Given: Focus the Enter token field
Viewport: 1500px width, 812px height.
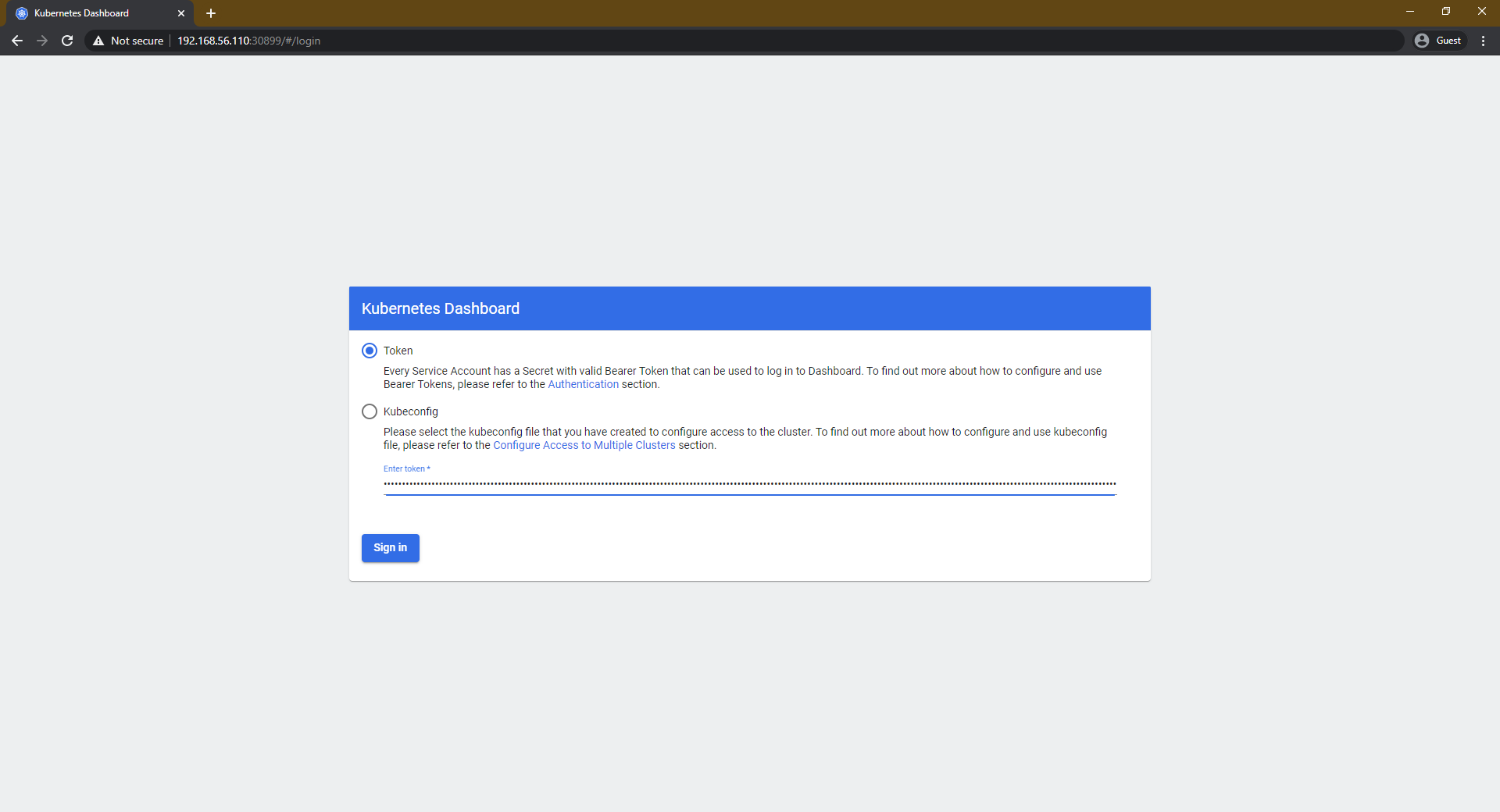Looking at the screenshot, I should click(x=749, y=484).
